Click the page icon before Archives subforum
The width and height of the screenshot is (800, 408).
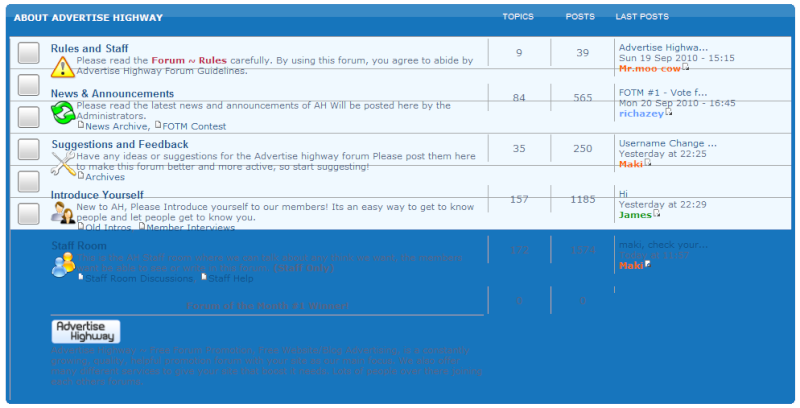pos(81,175)
